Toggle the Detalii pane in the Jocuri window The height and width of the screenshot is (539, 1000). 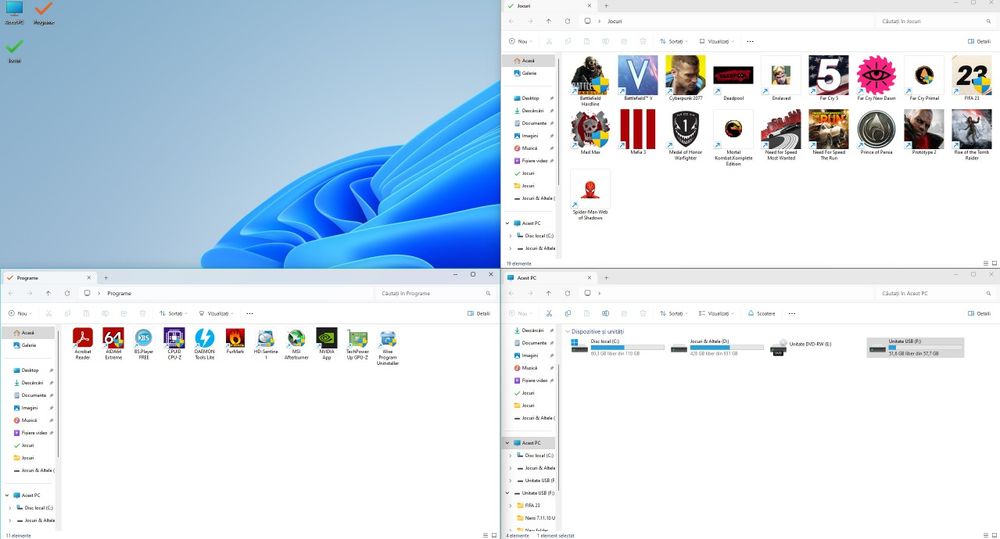click(x=979, y=41)
